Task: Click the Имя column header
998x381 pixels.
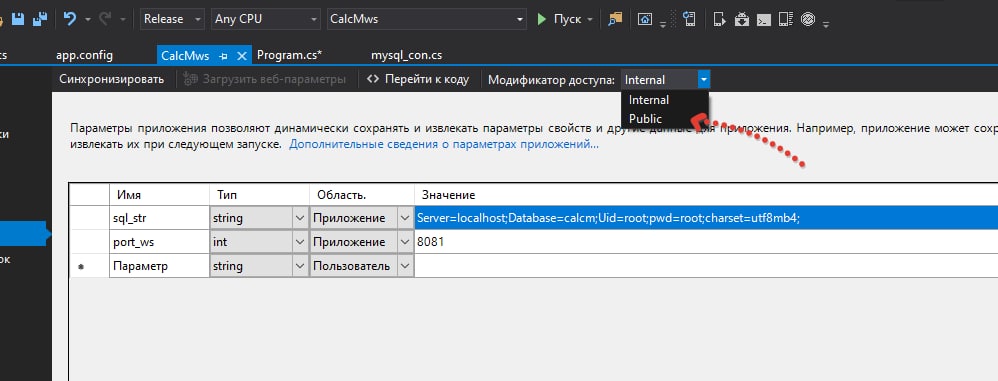Action: (x=159, y=195)
